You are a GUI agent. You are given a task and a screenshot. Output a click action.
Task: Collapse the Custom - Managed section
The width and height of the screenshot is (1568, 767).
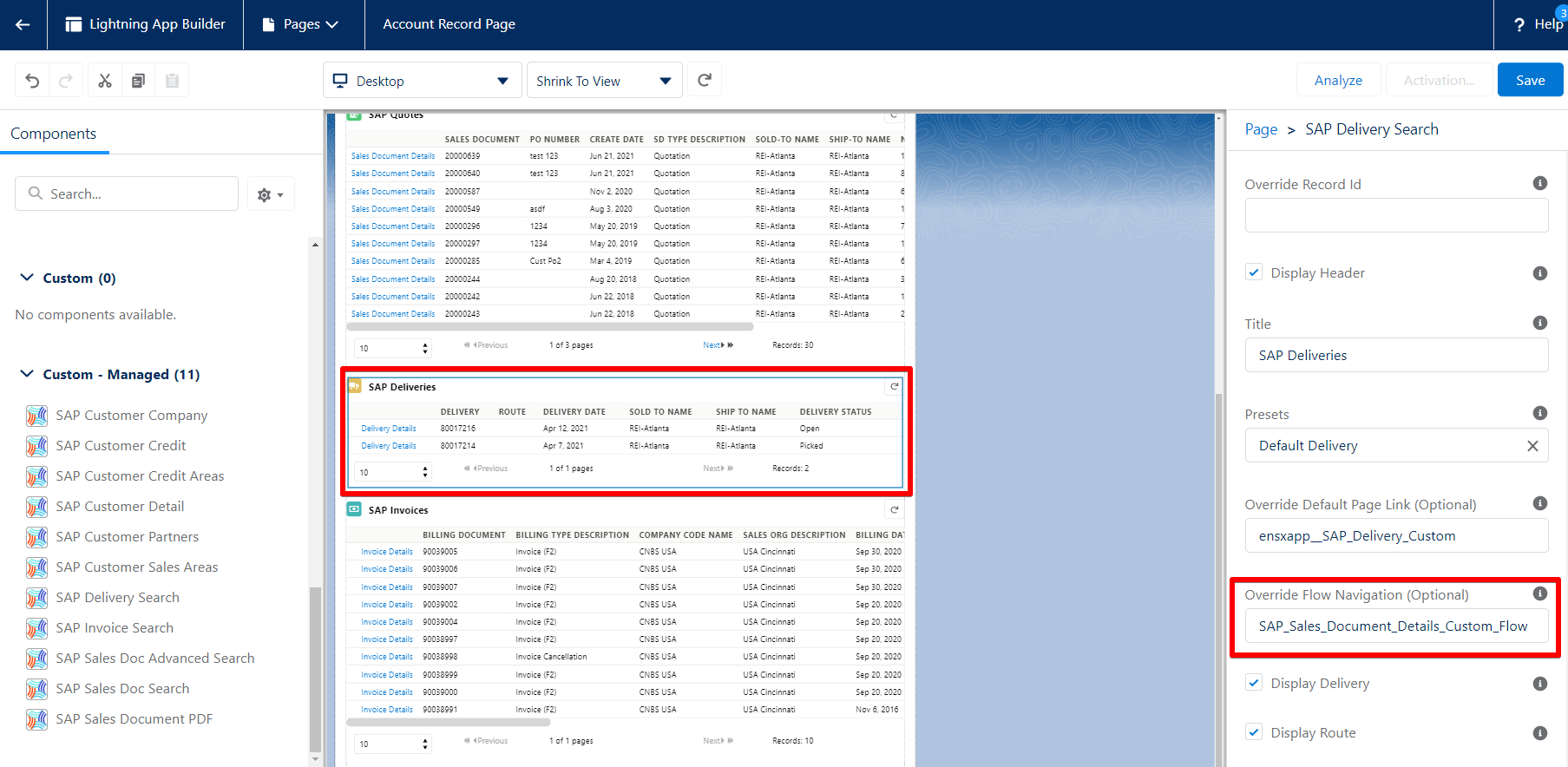[x=27, y=374]
